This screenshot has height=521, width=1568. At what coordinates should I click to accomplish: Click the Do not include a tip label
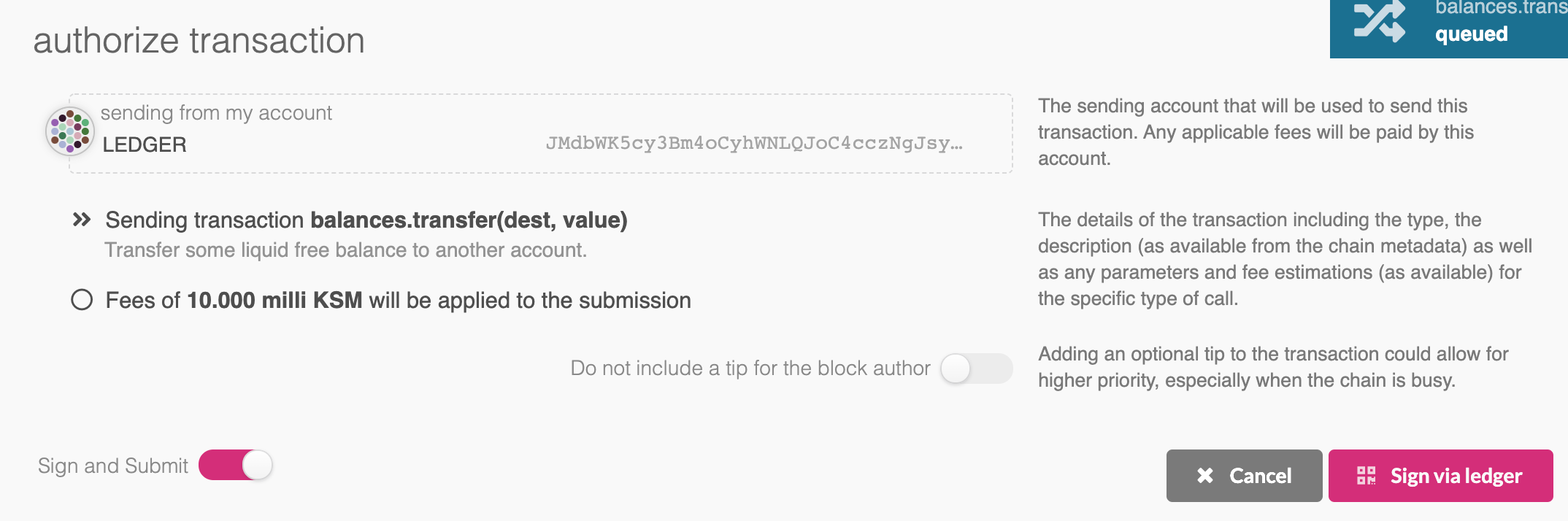(750, 368)
